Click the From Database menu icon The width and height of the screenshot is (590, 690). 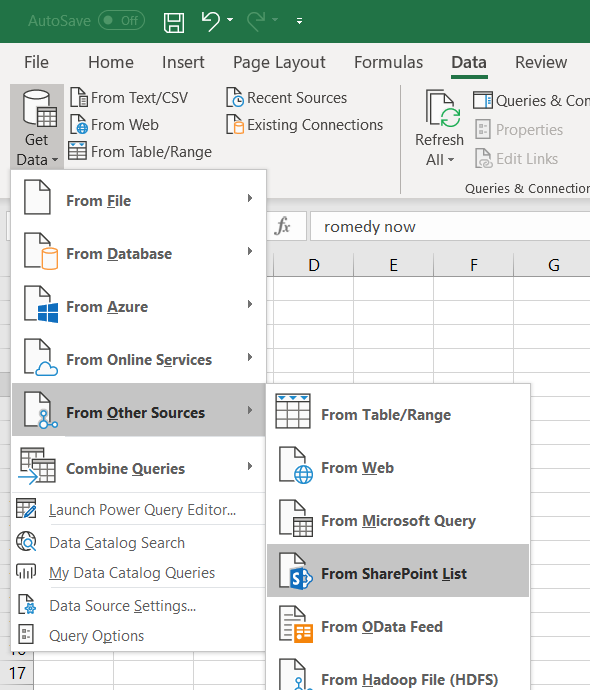click(x=40, y=251)
